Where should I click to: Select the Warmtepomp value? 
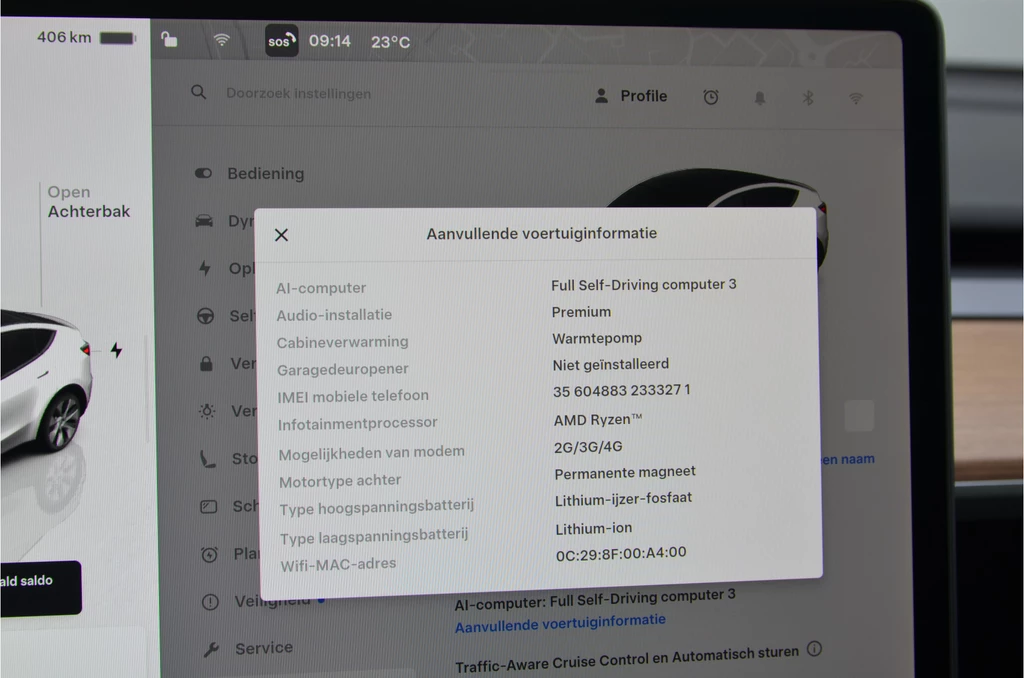click(597, 338)
